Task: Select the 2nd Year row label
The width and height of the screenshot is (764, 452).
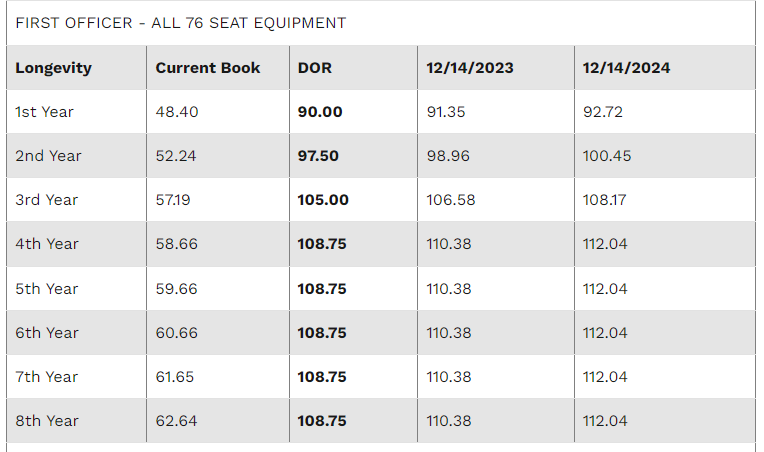Action: click(x=48, y=156)
